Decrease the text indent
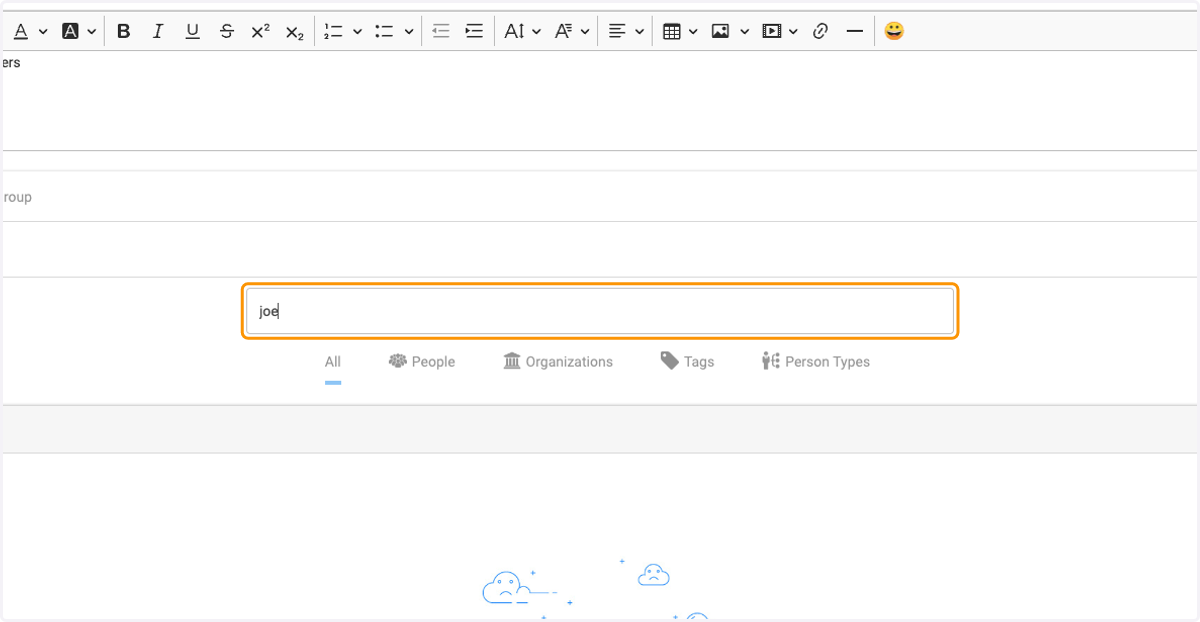 point(440,31)
